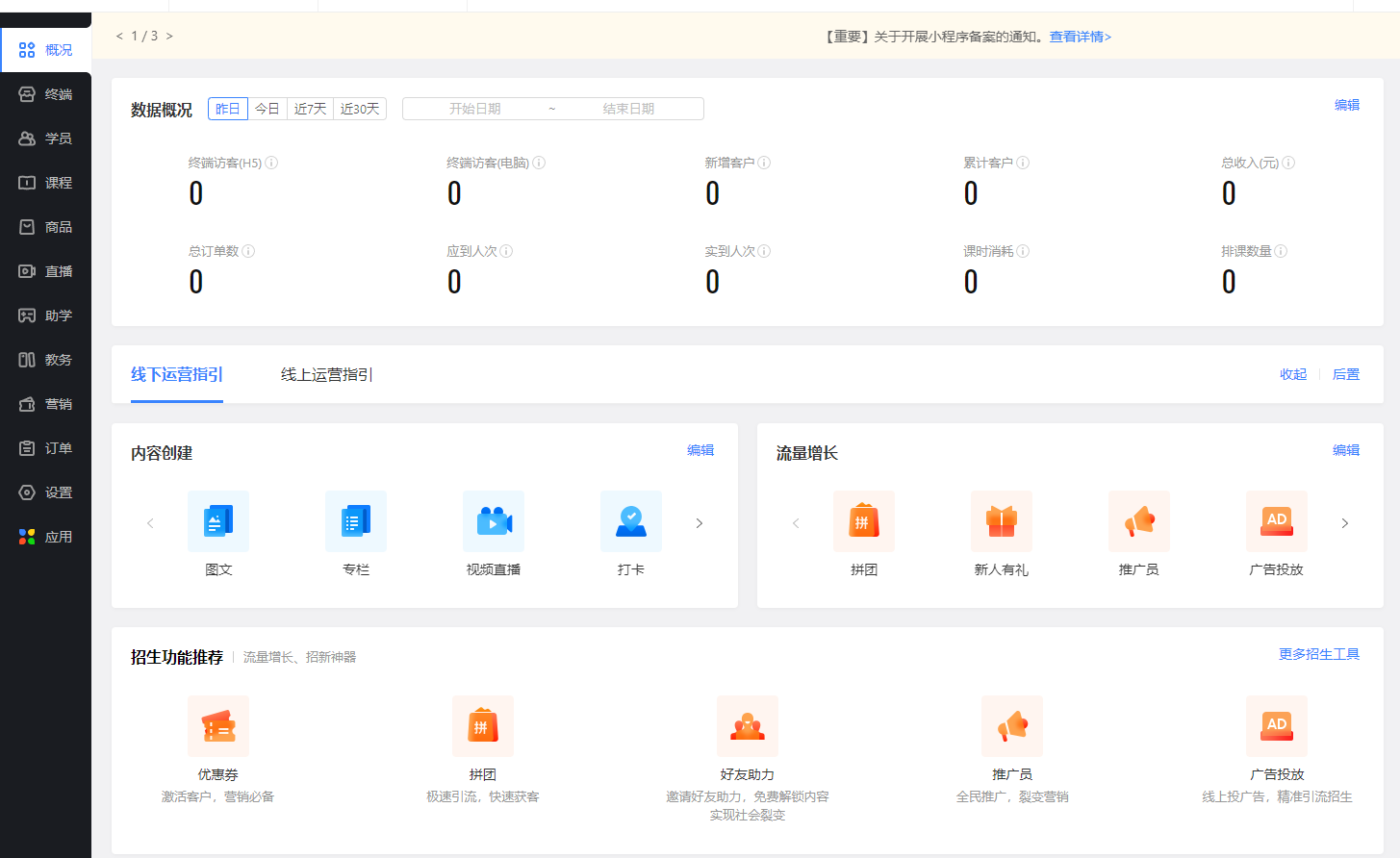The height and width of the screenshot is (858, 1400).
Task: Open the 新人有礼 gift icon
Action: (x=1002, y=521)
